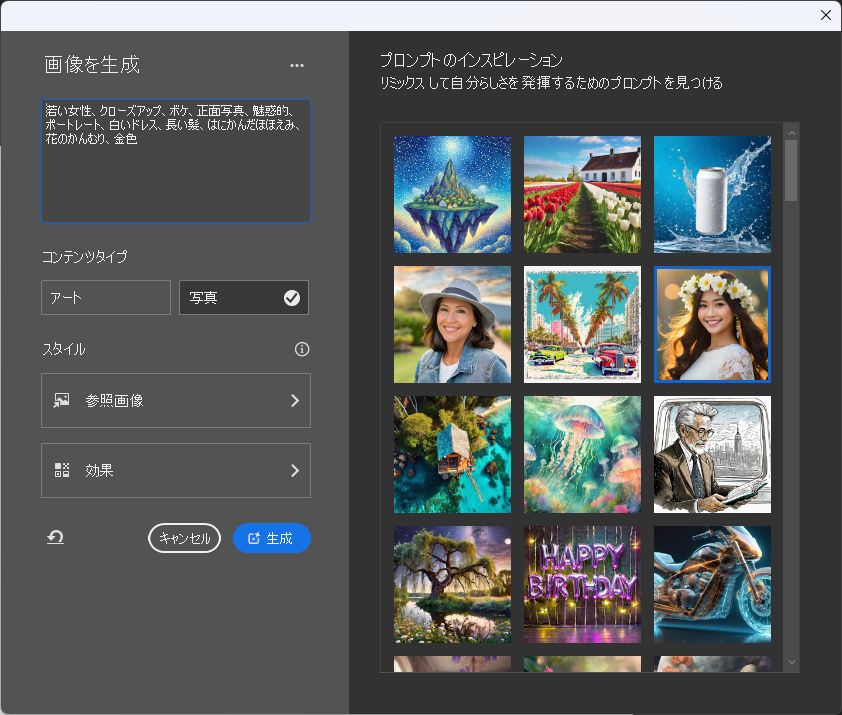Select the HAPPY BIRTHDAY neon thumbnail
The image size is (842, 715).
(582, 584)
